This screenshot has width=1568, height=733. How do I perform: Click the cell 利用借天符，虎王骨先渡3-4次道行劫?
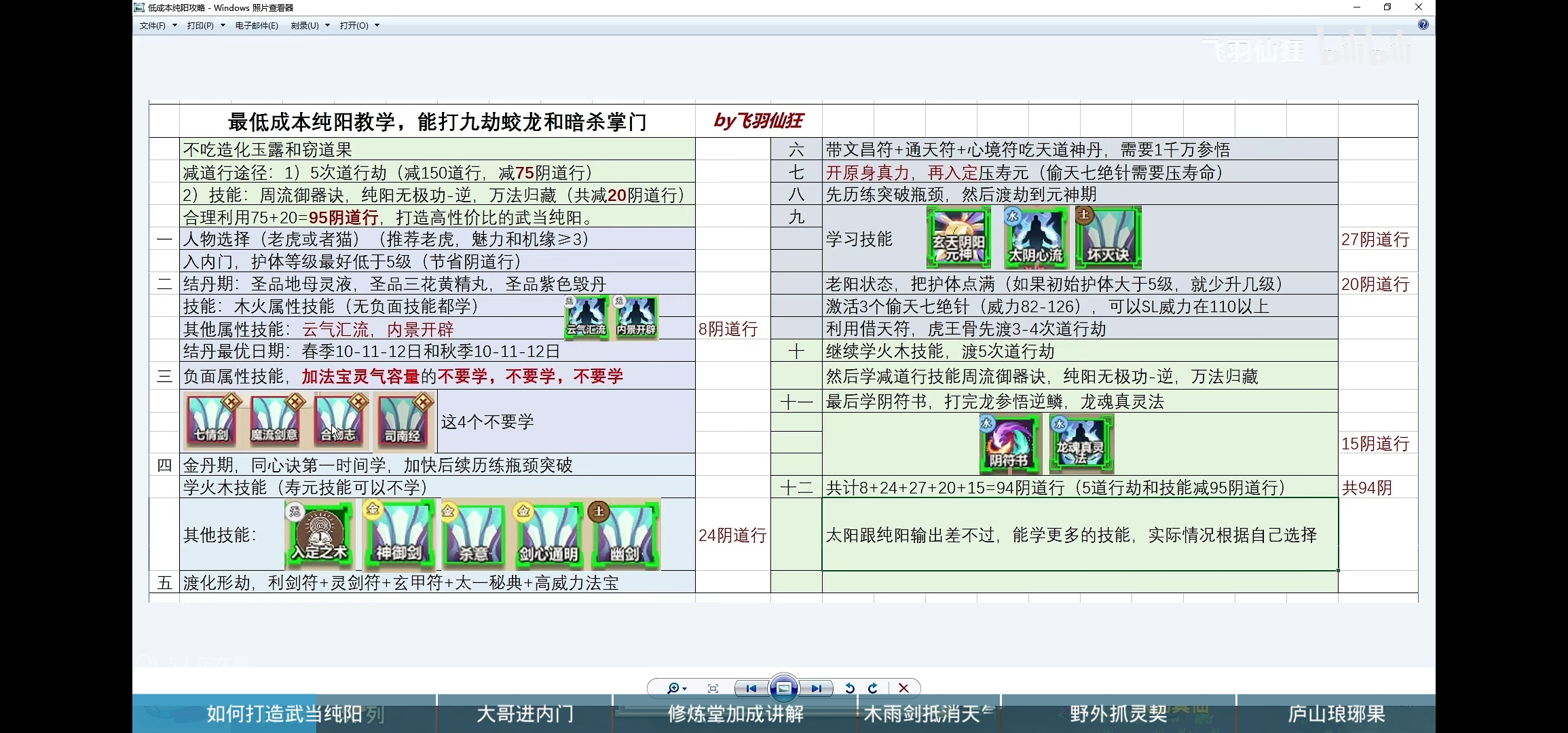click(1080, 328)
